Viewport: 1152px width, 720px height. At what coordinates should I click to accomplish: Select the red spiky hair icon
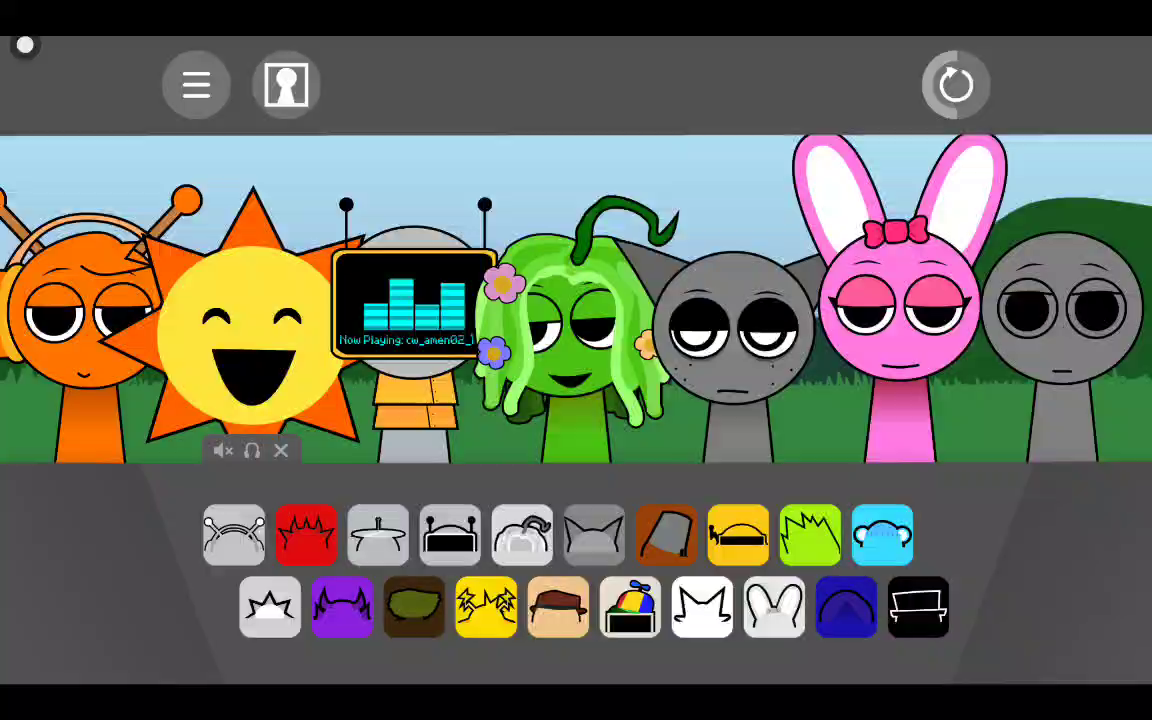[x=306, y=535]
